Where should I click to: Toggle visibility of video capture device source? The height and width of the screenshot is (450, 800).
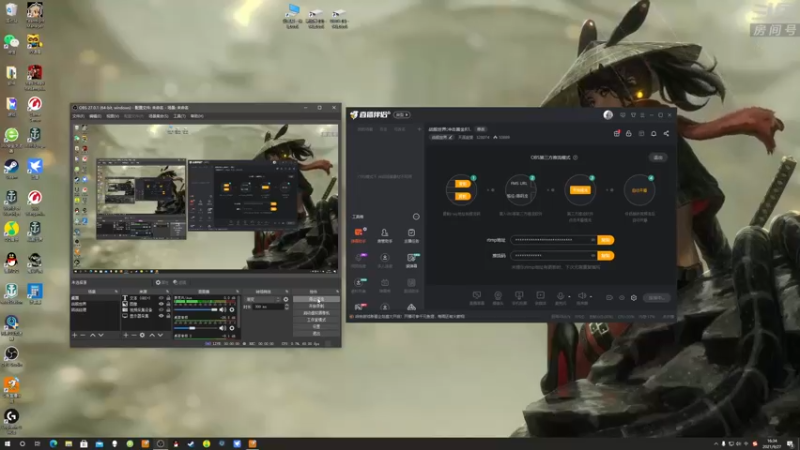pyautogui.click(x=161, y=310)
